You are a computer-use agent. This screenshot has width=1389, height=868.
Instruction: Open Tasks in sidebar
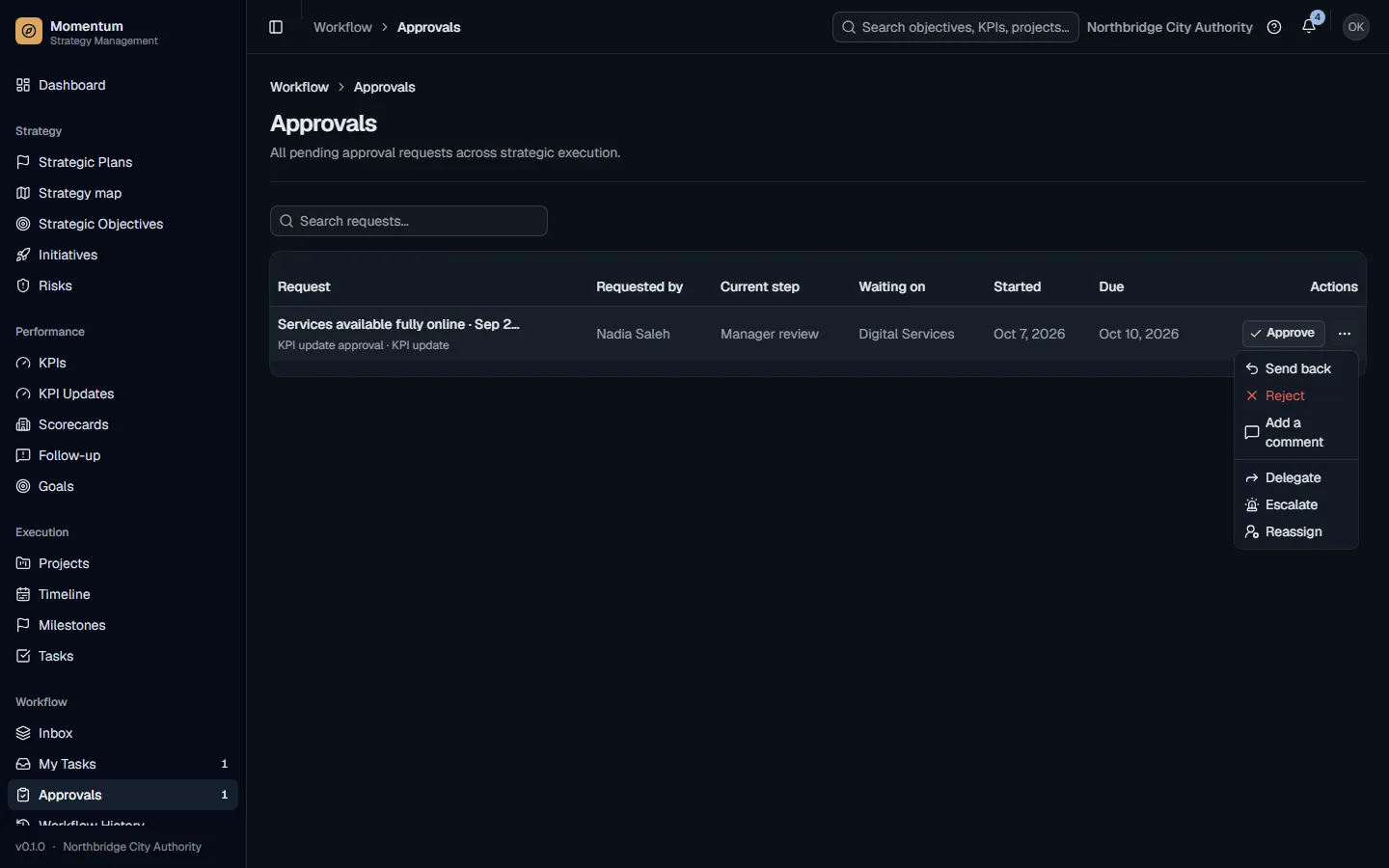point(123,656)
